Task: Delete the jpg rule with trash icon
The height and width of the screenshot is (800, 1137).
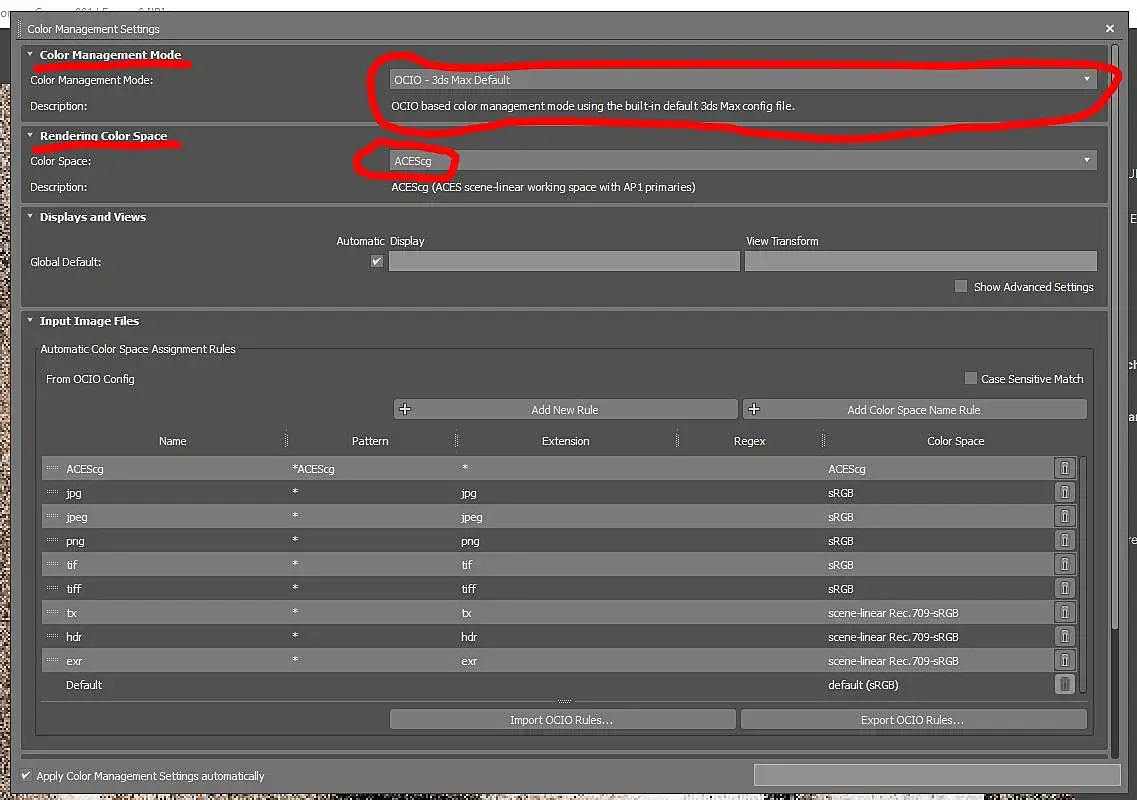Action: (x=1064, y=492)
